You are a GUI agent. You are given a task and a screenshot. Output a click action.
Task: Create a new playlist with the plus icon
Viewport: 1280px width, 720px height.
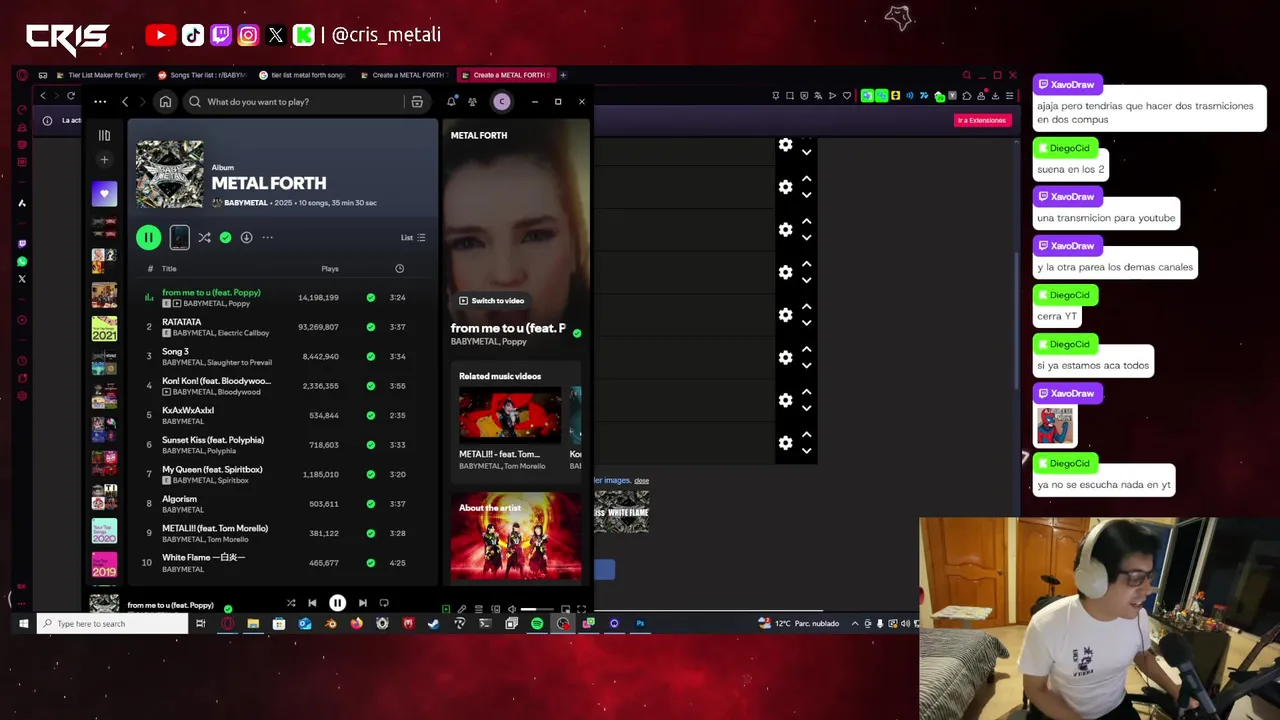tap(104, 159)
